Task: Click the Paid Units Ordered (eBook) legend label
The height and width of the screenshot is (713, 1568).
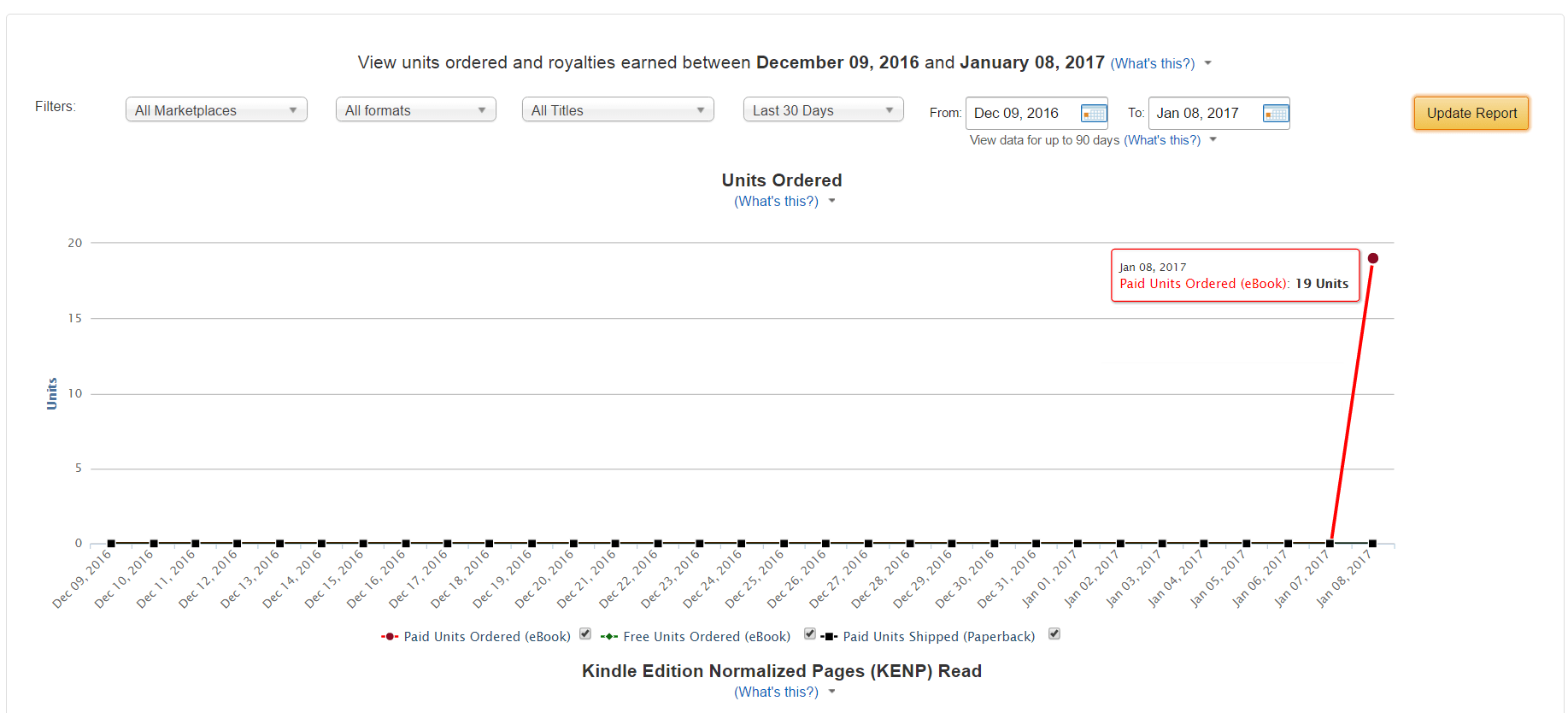Action: coord(487,637)
